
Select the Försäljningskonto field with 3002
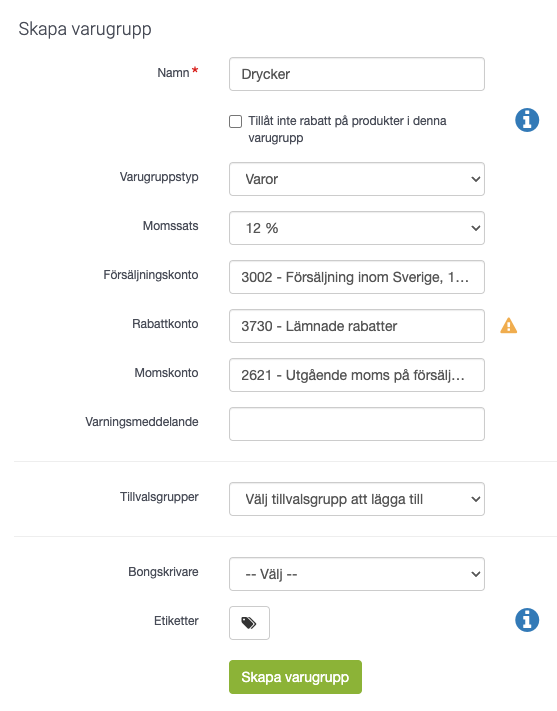point(357,277)
